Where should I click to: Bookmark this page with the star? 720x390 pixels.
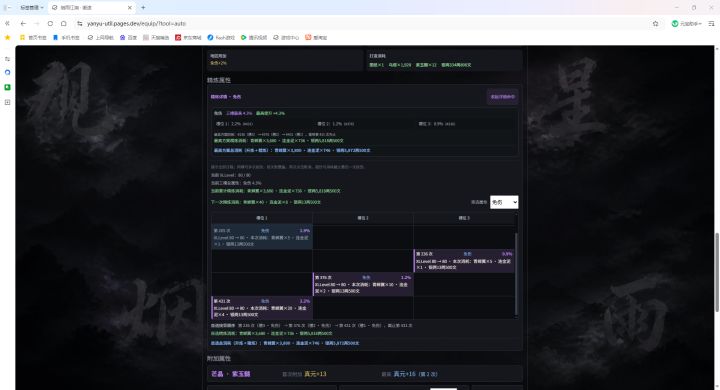point(655,23)
